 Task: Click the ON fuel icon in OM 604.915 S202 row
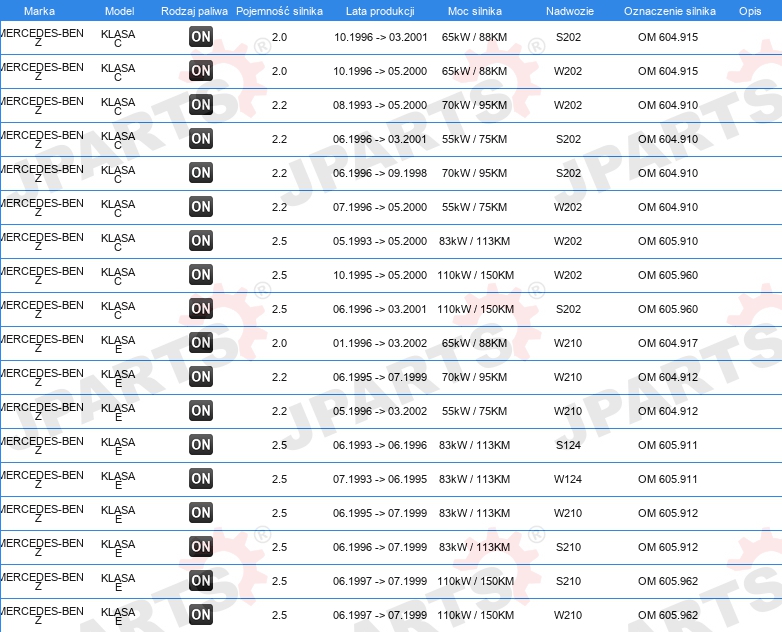pyautogui.click(x=201, y=36)
